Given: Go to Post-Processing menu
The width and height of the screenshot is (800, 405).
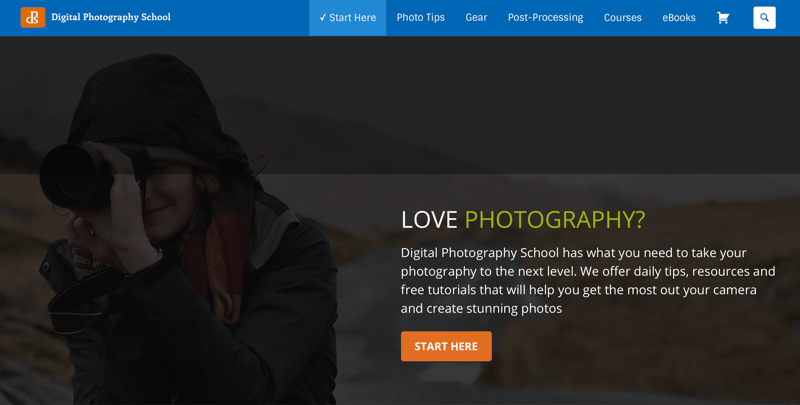Looking at the screenshot, I should (545, 18).
